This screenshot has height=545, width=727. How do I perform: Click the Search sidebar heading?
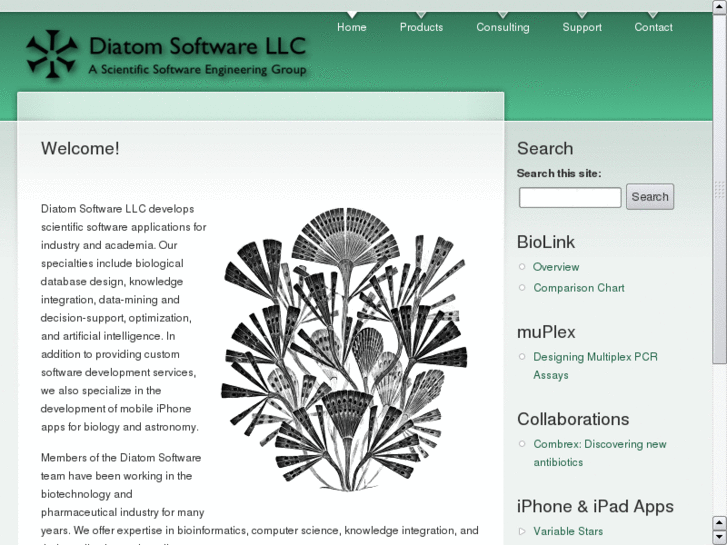coord(545,148)
